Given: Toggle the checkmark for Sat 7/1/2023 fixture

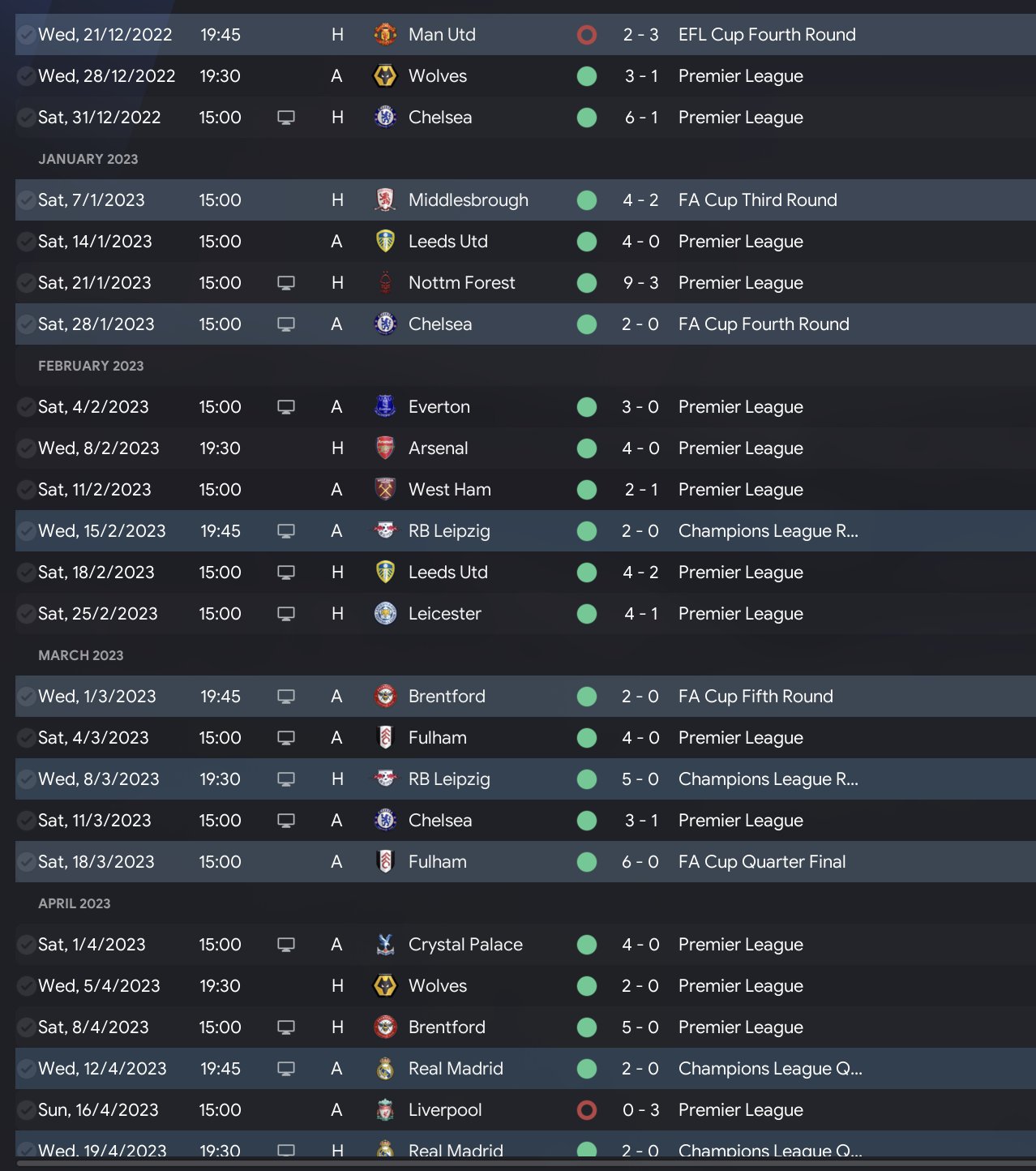Looking at the screenshot, I should (x=26, y=200).
